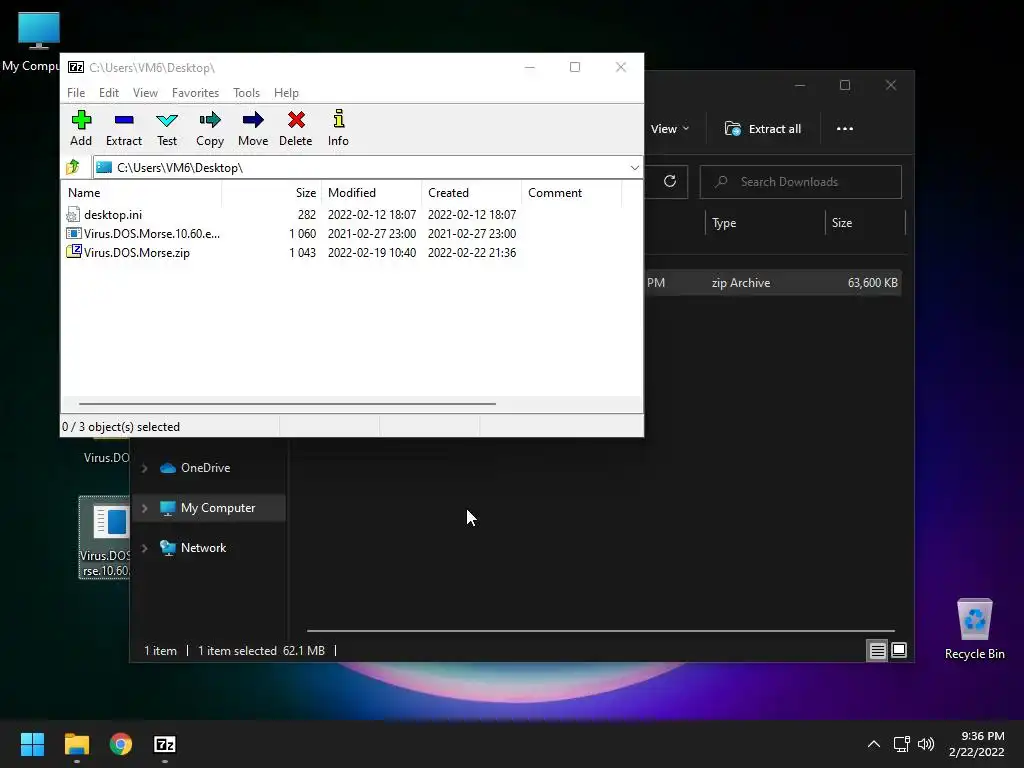
Task: Open the Favorites menu in 7-Zip
Action: (x=195, y=93)
